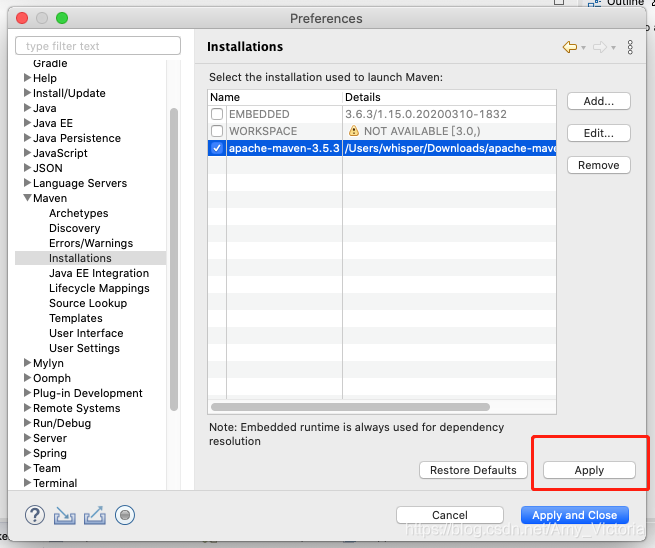
Task: Select Lifecycle Mappings under Maven
Action: pyautogui.click(x=99, y=288)
